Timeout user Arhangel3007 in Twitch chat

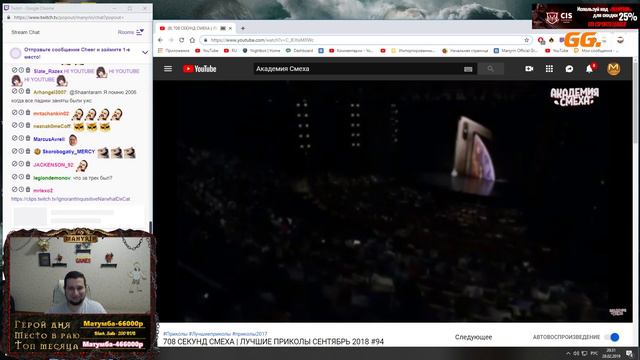[x=21, y=91]
